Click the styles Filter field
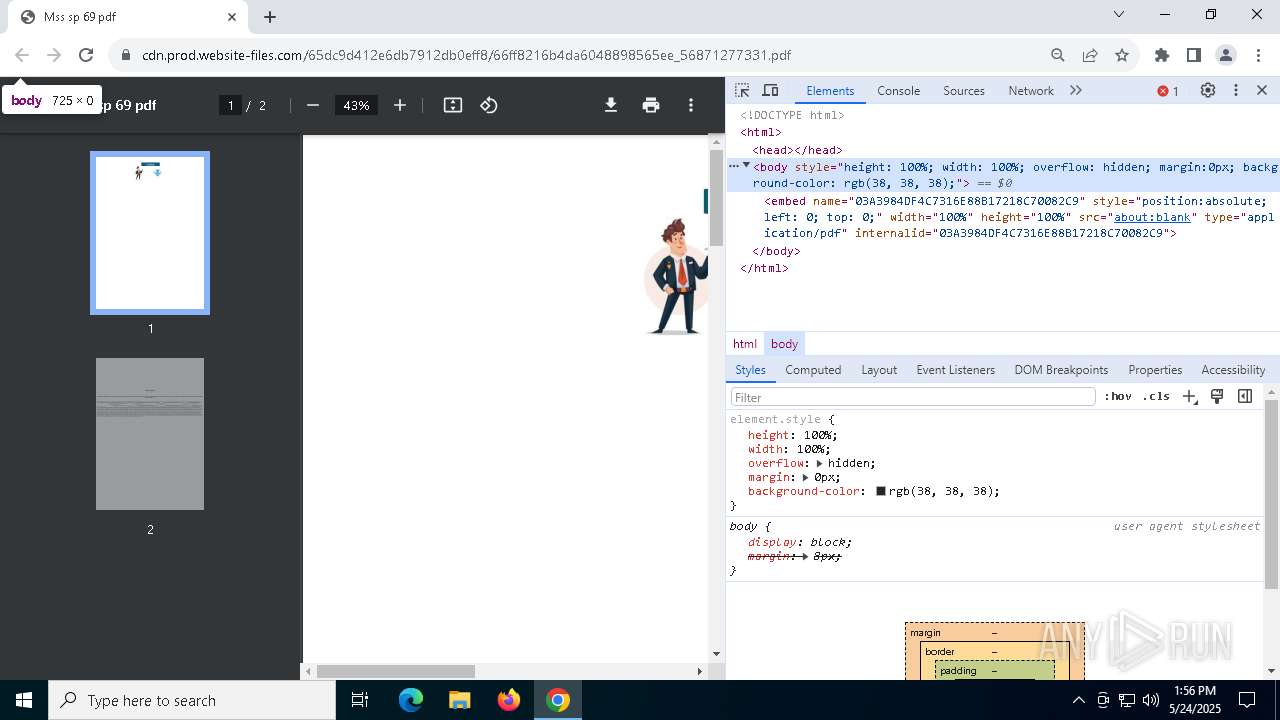Image resolution: width=1280 pixels, height=720 pixels. point(913,397)
